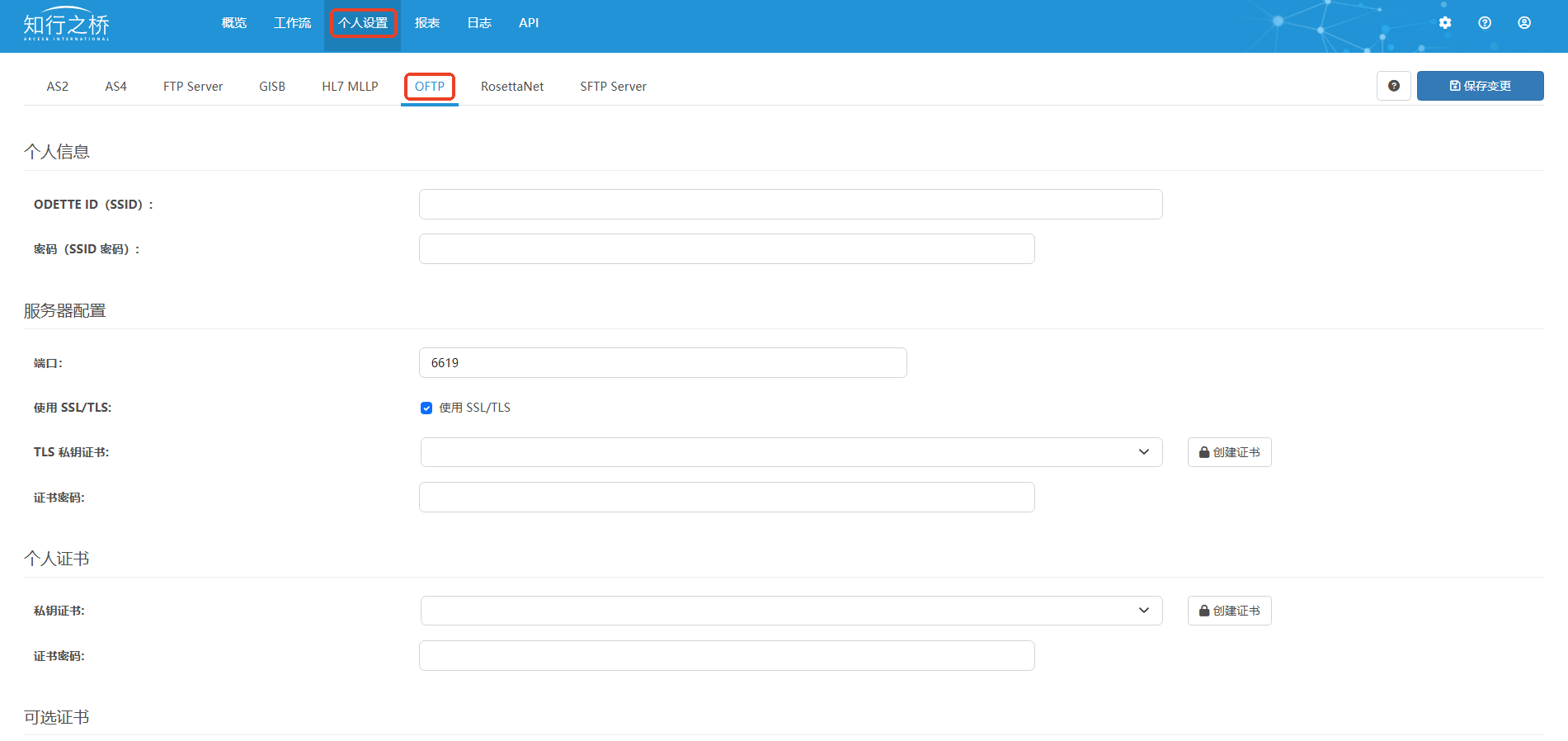Click the 可选证书 section heading
Image resolution: width=1568 pixels, height=741 pixels.
click(57, 717)
